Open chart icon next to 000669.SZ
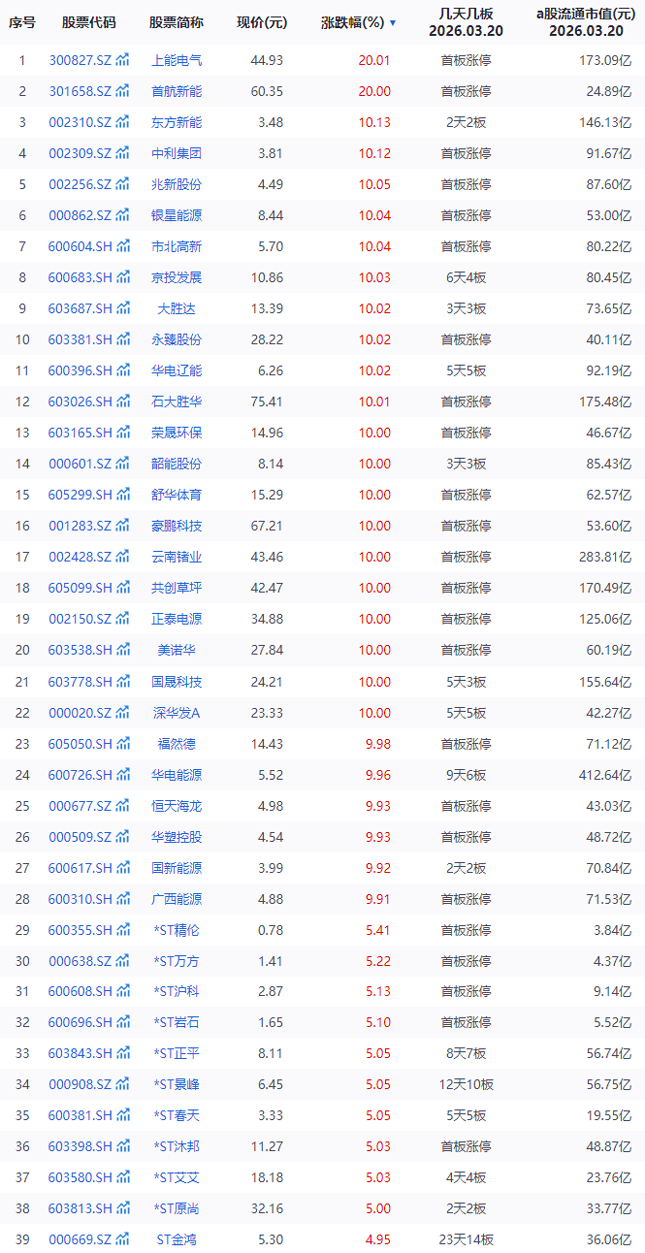Image resolution: width=645 pixels, height=1253 pixels. 123,1239
